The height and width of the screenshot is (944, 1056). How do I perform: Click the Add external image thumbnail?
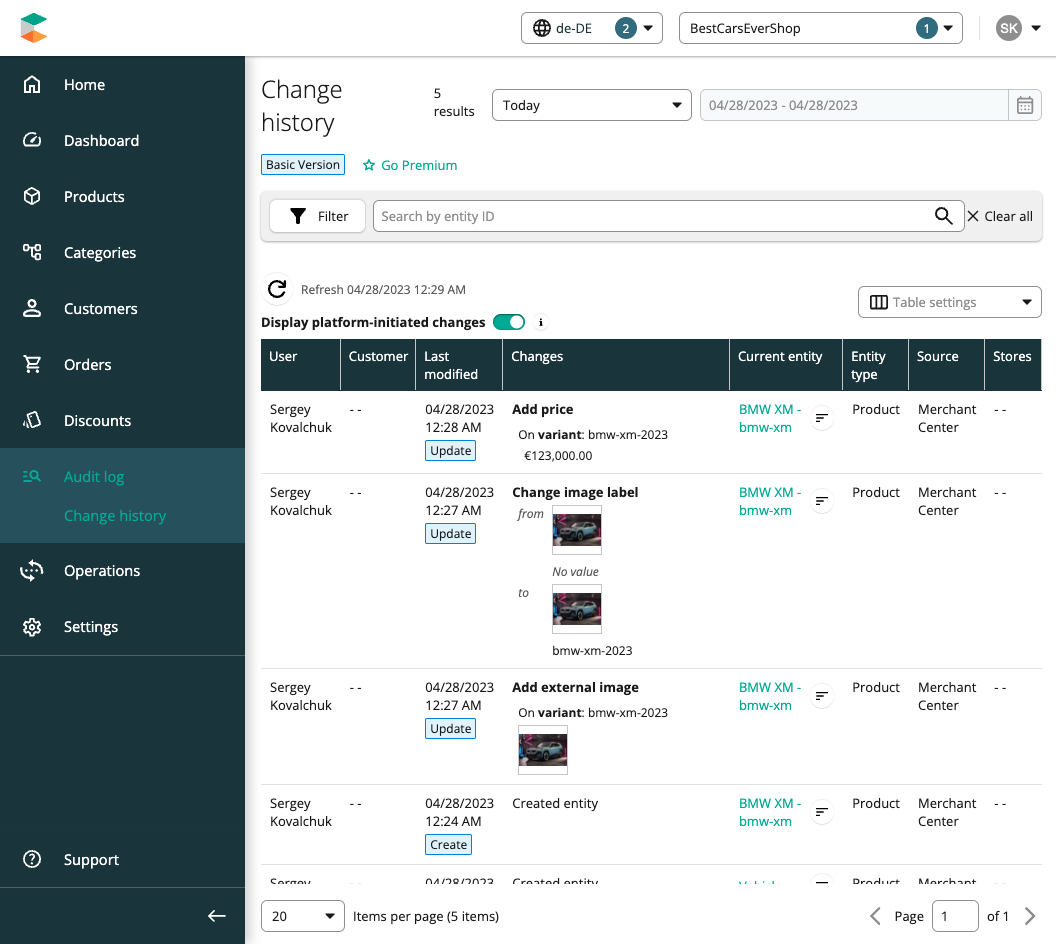(543, 750)
